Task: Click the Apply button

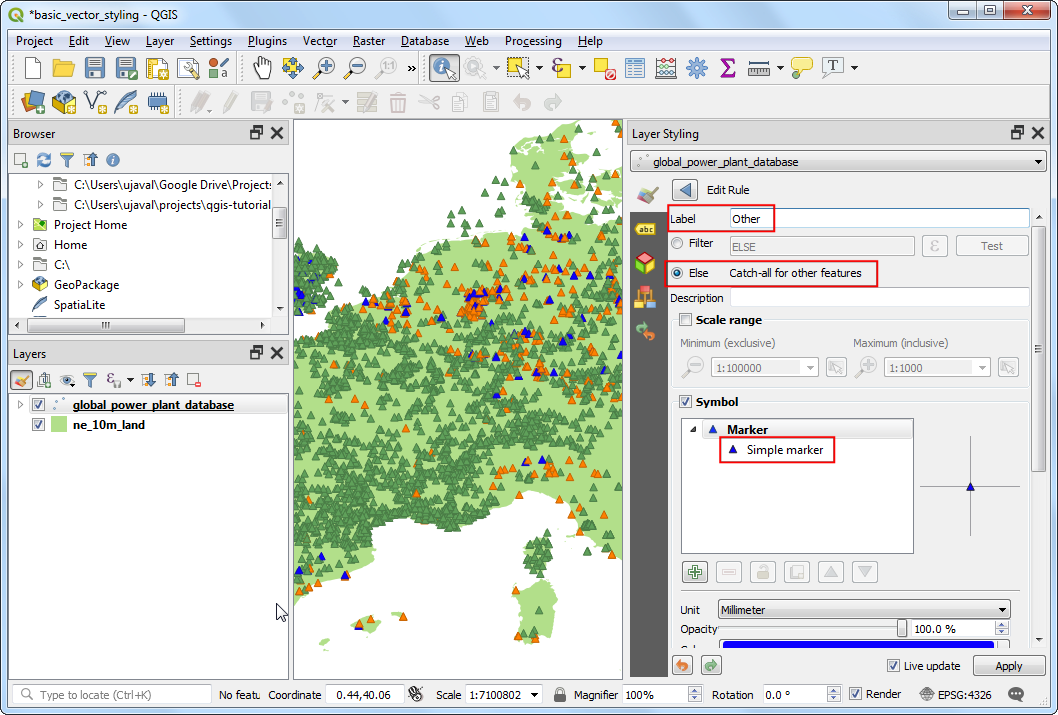Action: [1009, 666]
